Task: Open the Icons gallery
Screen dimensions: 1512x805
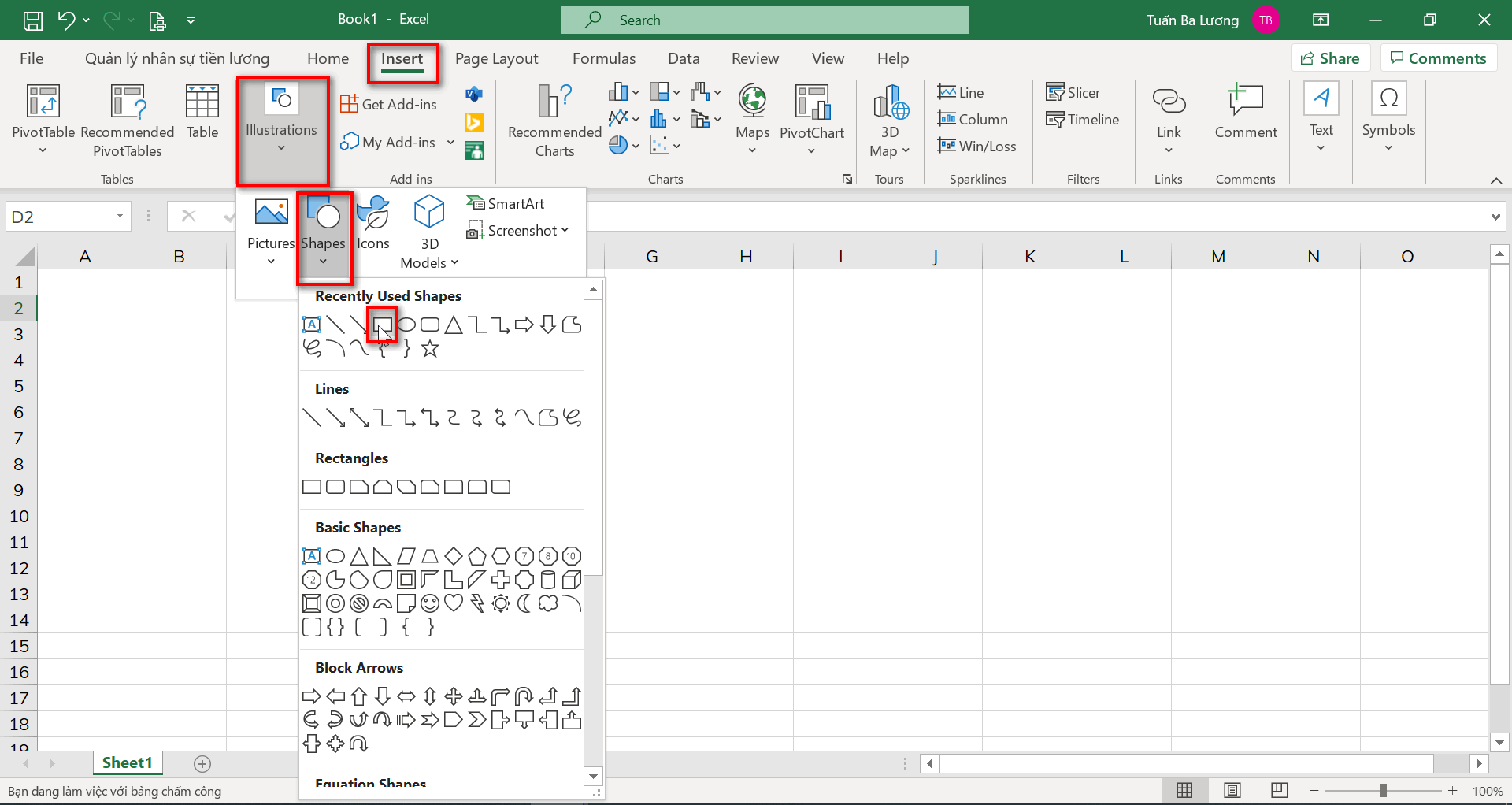Action: click(373, 223)
